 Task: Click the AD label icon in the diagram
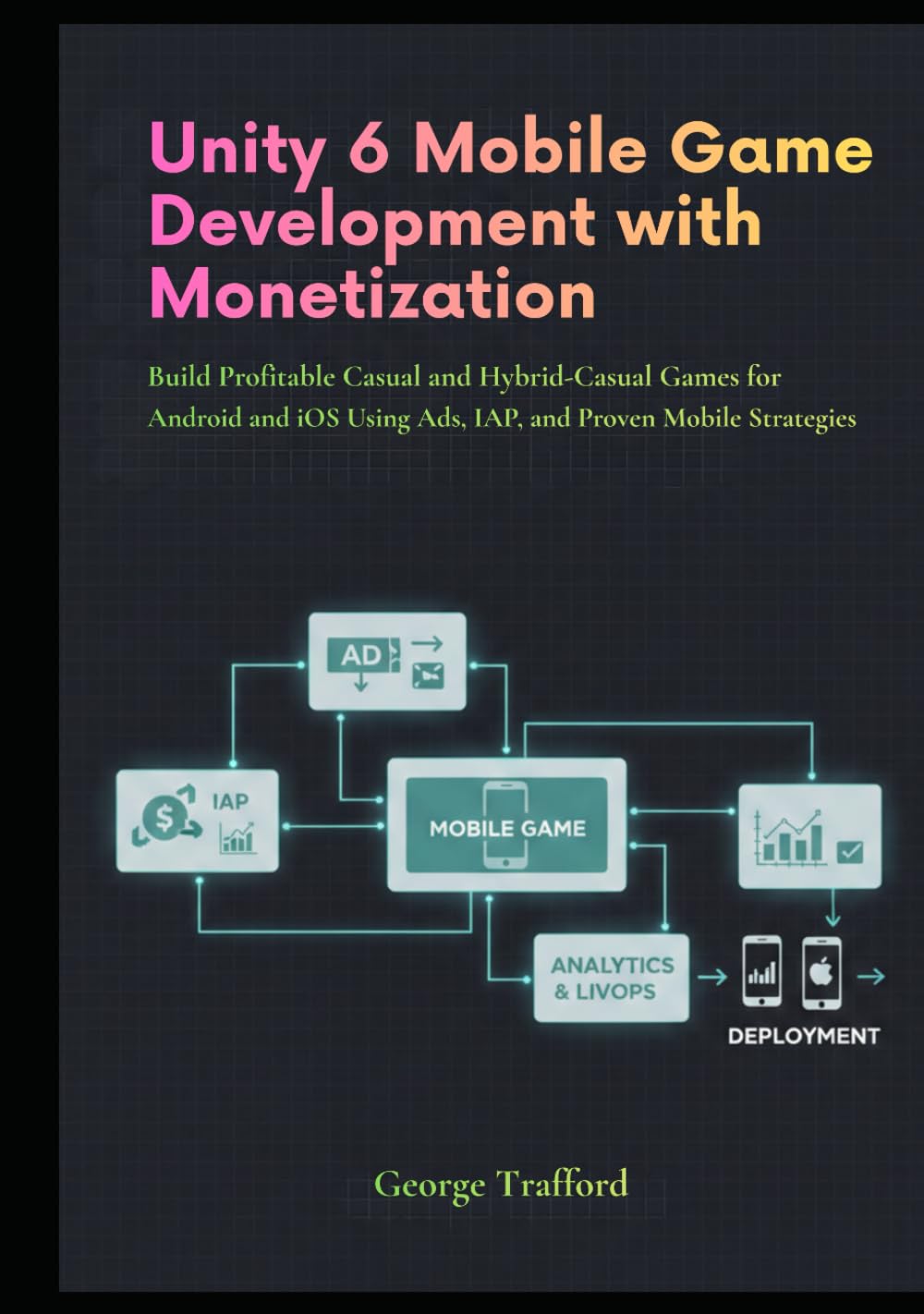364,655
